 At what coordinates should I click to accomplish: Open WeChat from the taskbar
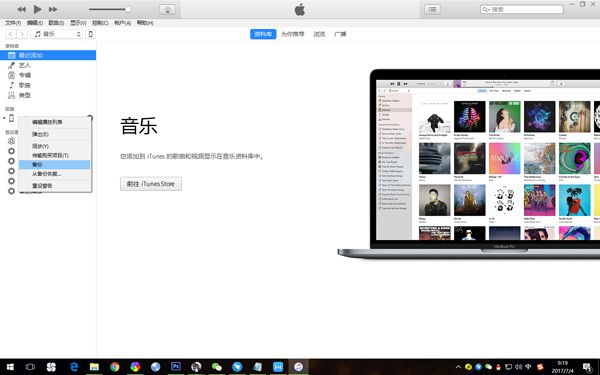(x=217, y=367)
